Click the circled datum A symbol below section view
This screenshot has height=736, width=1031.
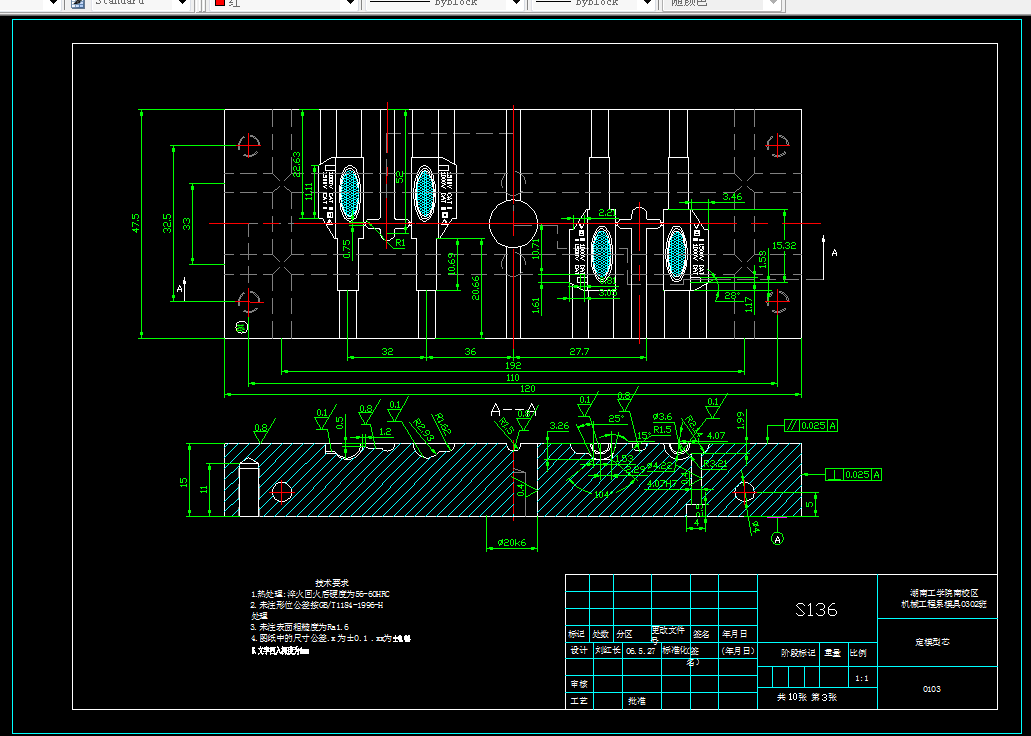(778, 539)
